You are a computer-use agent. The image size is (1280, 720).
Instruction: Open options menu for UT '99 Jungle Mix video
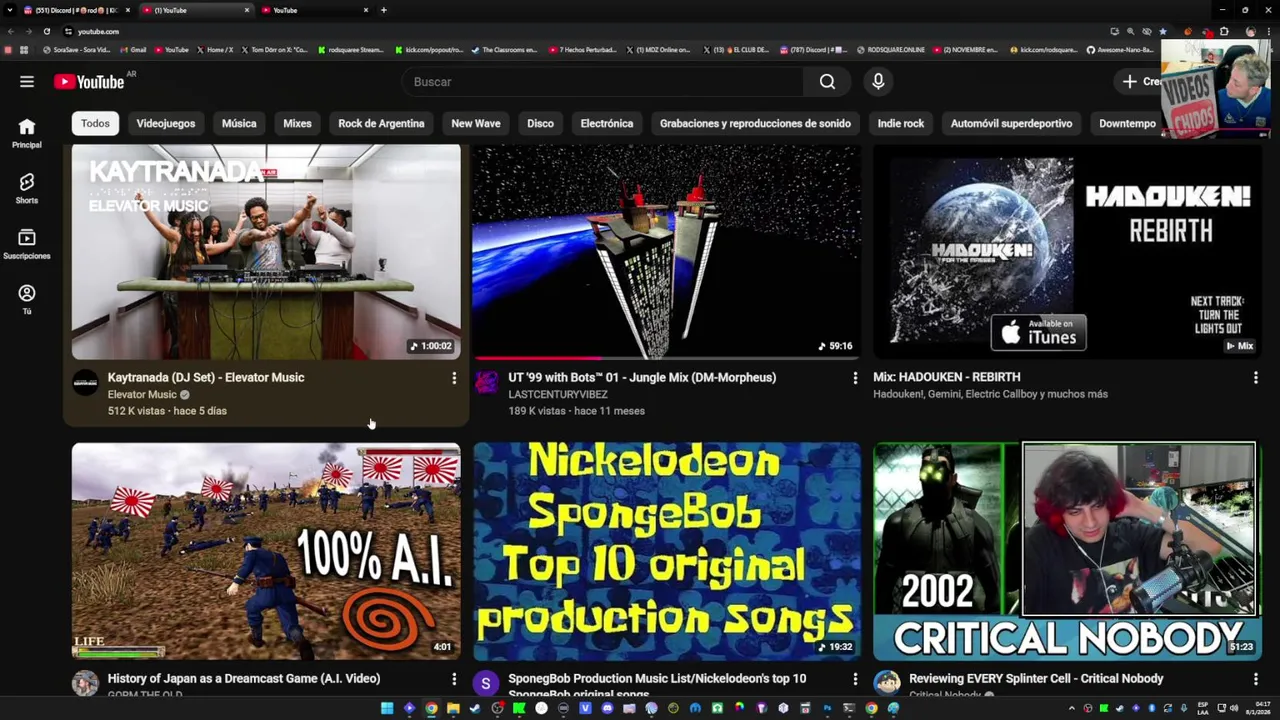point(855,378)
